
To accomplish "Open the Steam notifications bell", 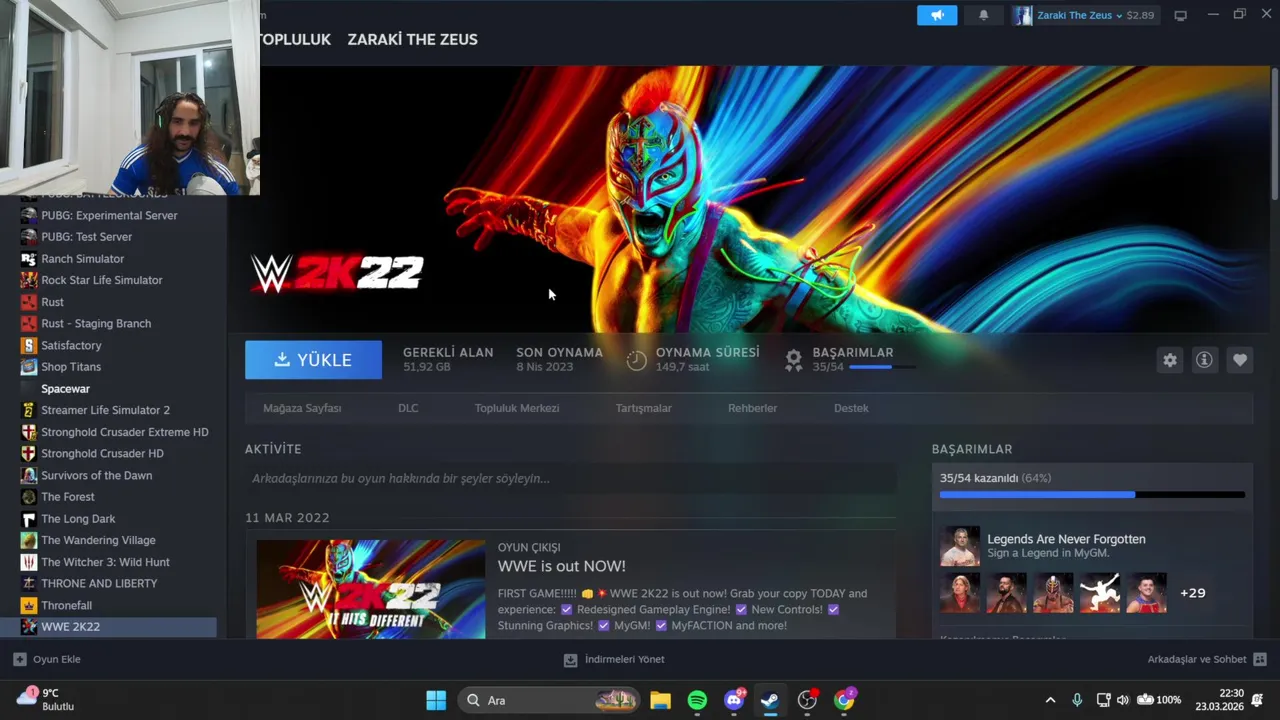I will coord(983,15).
